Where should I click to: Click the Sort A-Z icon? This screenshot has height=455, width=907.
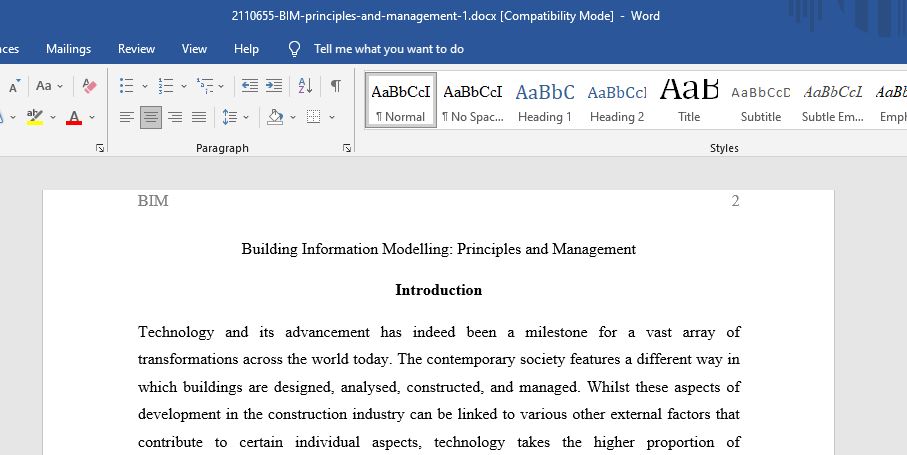[x=305, y=86]
